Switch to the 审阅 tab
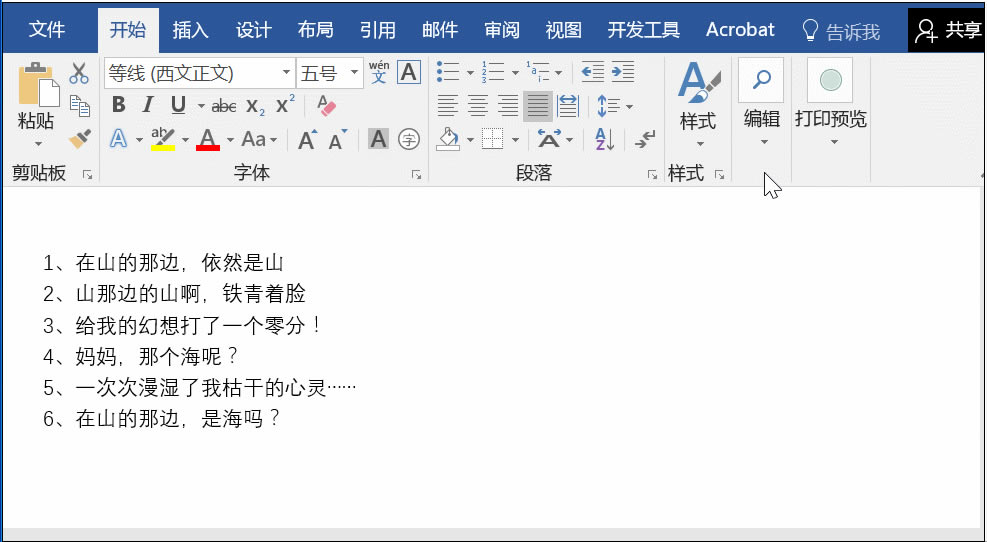The height and width of the screenshot is (542, 987). tap(502, 30)
